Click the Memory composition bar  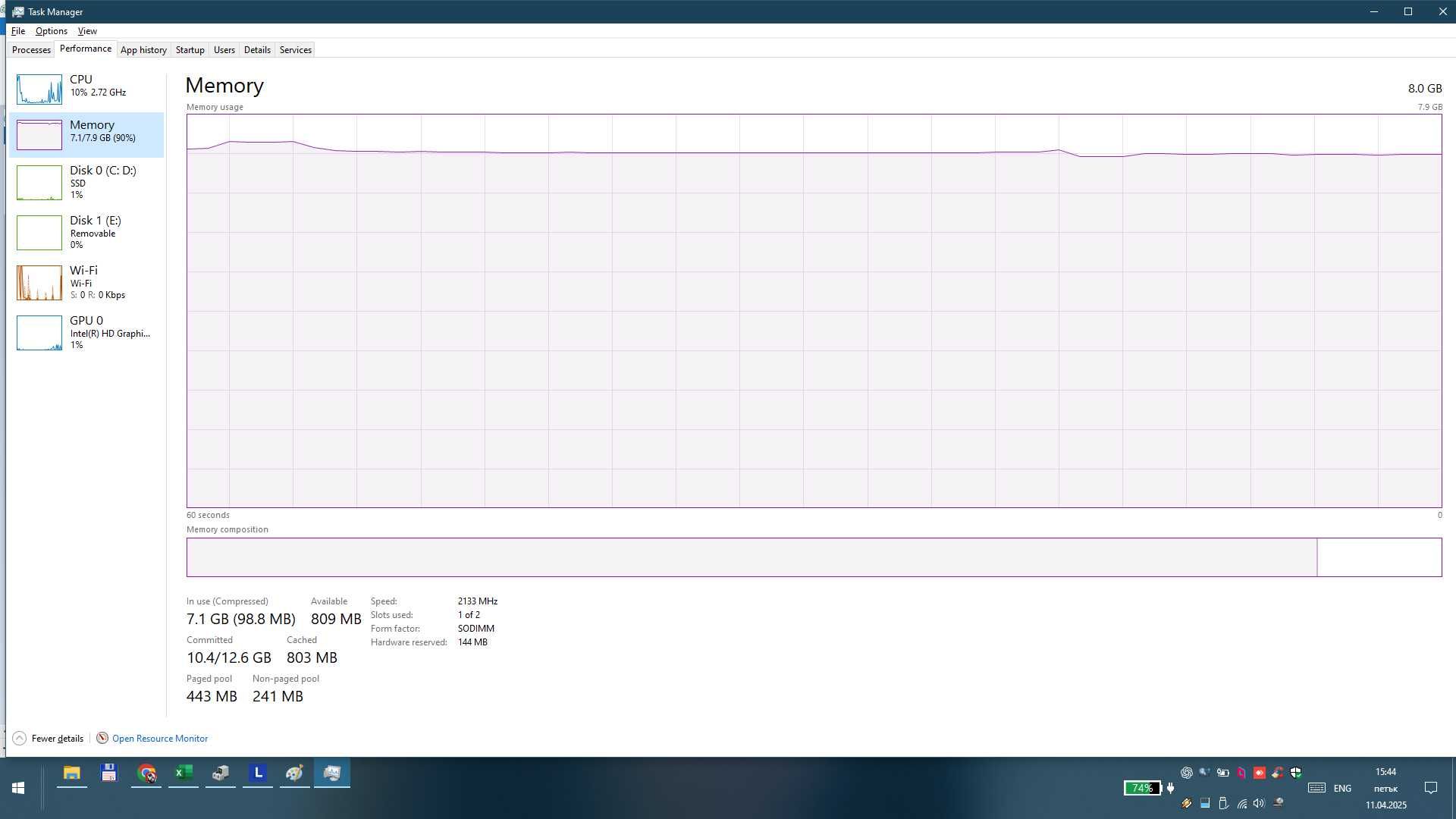pos(814,557)
